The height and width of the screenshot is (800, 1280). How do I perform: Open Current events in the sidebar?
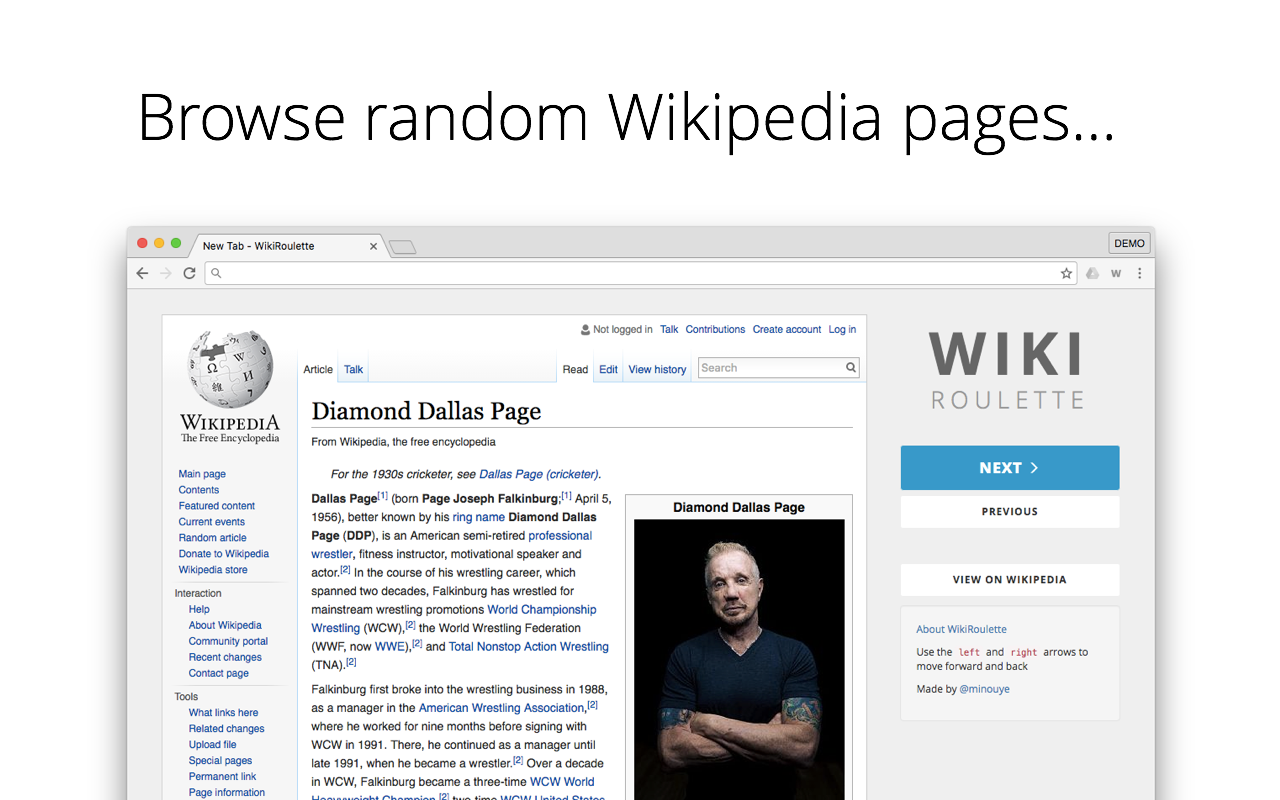(x=212, y=522)
